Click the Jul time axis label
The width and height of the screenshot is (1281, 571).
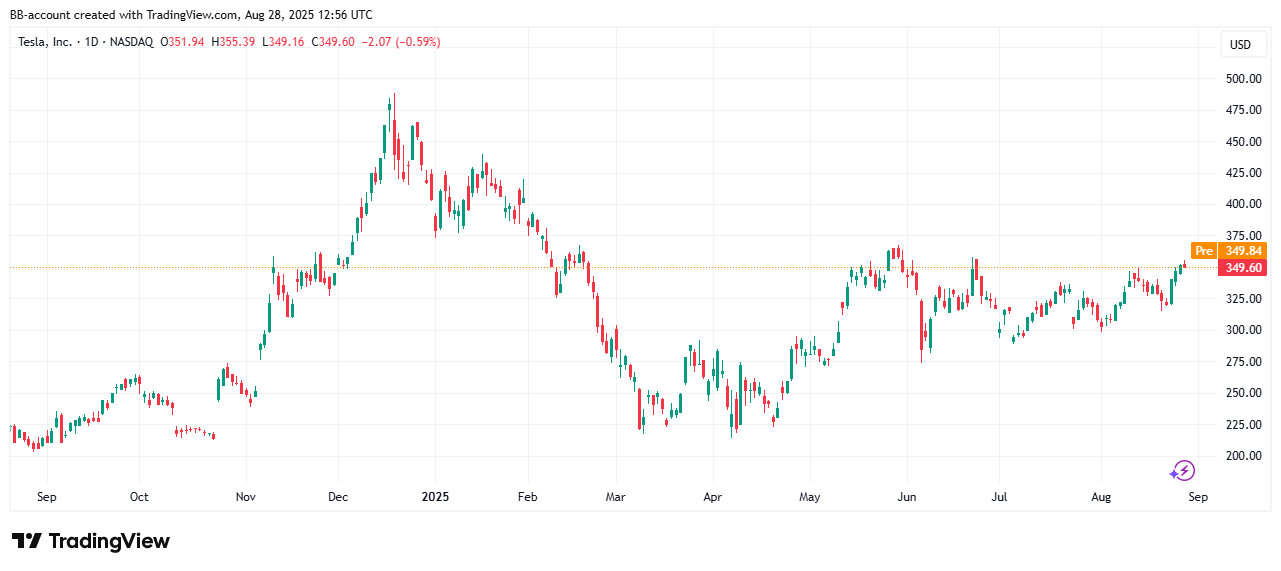pos(999,497)
